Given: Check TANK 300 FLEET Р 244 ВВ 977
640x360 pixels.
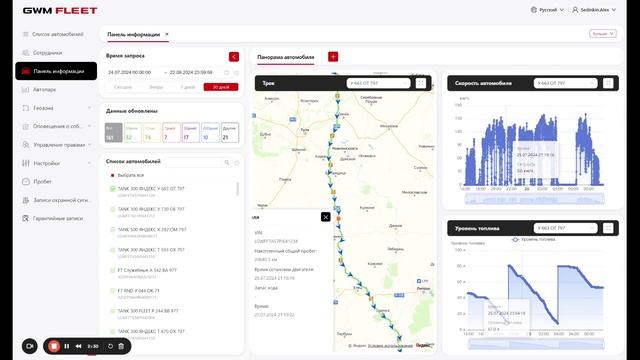Looking at the screenshot, I should coord(113,311).
